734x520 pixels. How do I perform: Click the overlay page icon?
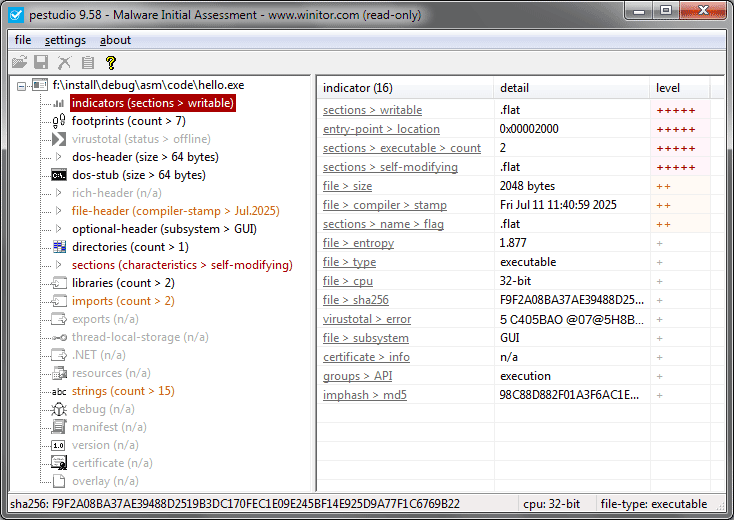59,481
